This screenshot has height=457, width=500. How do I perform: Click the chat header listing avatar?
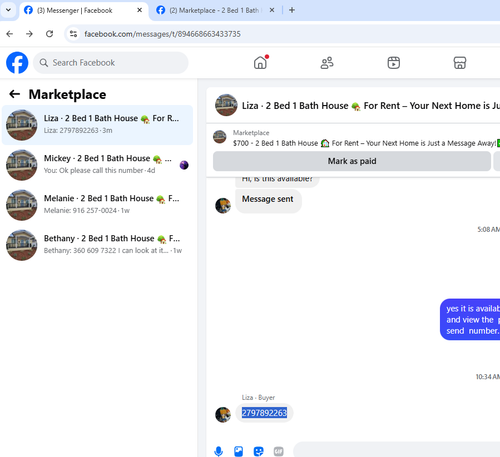(226, 105)
